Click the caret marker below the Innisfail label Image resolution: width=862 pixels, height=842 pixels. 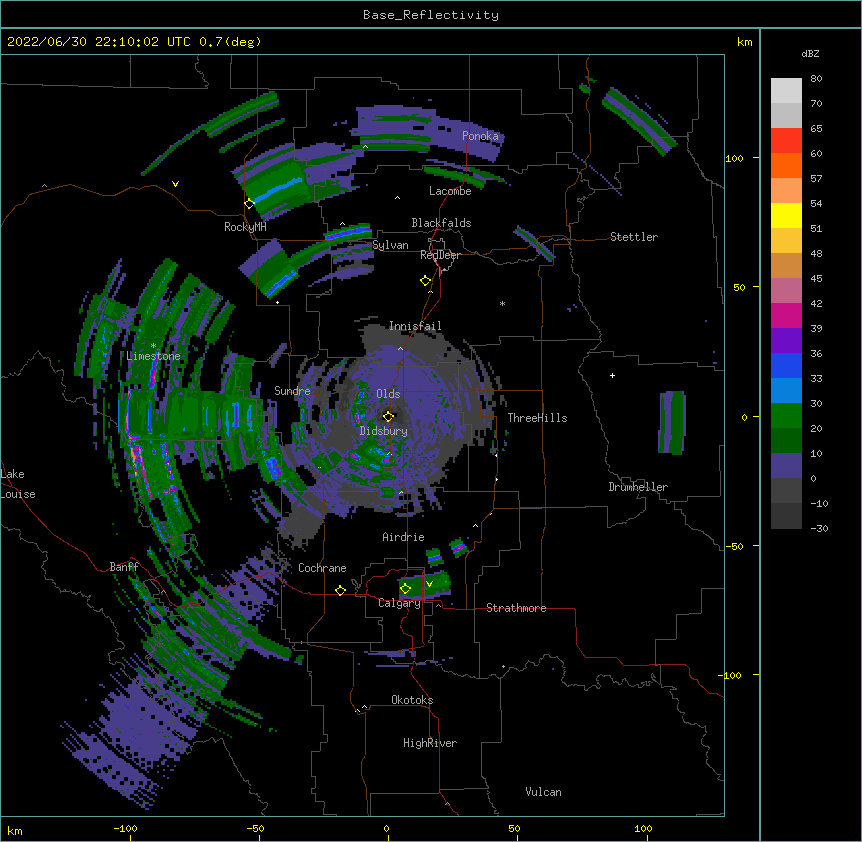400,349
